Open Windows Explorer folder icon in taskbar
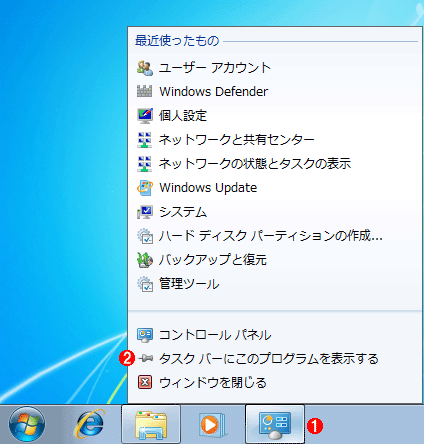This screenshot has height=444, width=424. coord(151,424)
